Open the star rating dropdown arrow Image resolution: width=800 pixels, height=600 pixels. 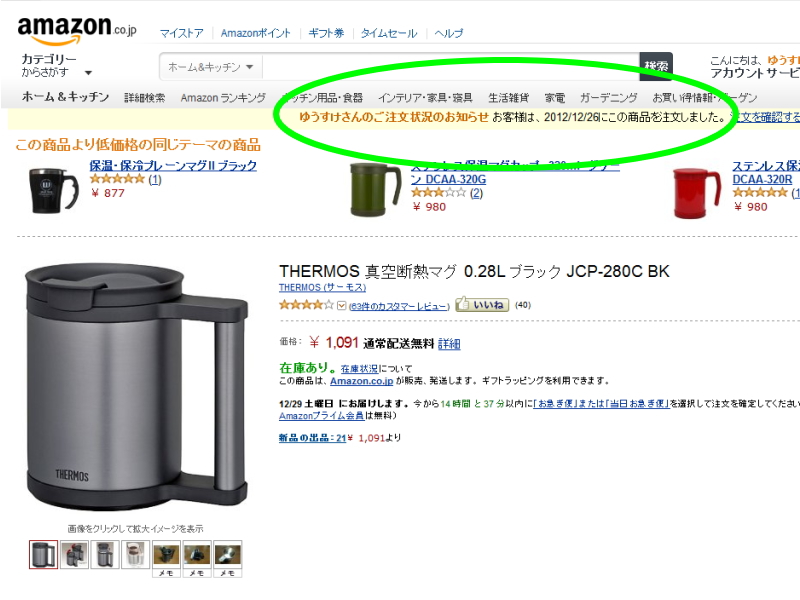click(342, 306)
